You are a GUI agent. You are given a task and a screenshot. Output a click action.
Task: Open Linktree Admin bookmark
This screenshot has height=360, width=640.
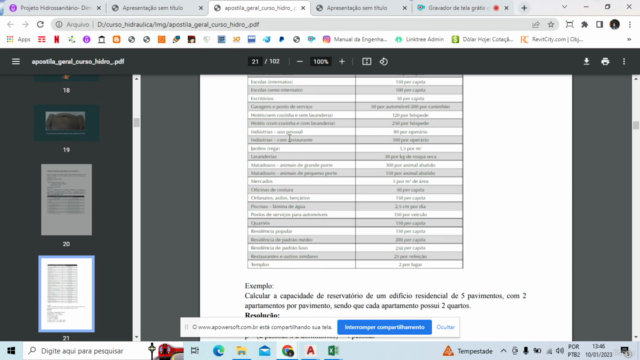click(419, 39)
